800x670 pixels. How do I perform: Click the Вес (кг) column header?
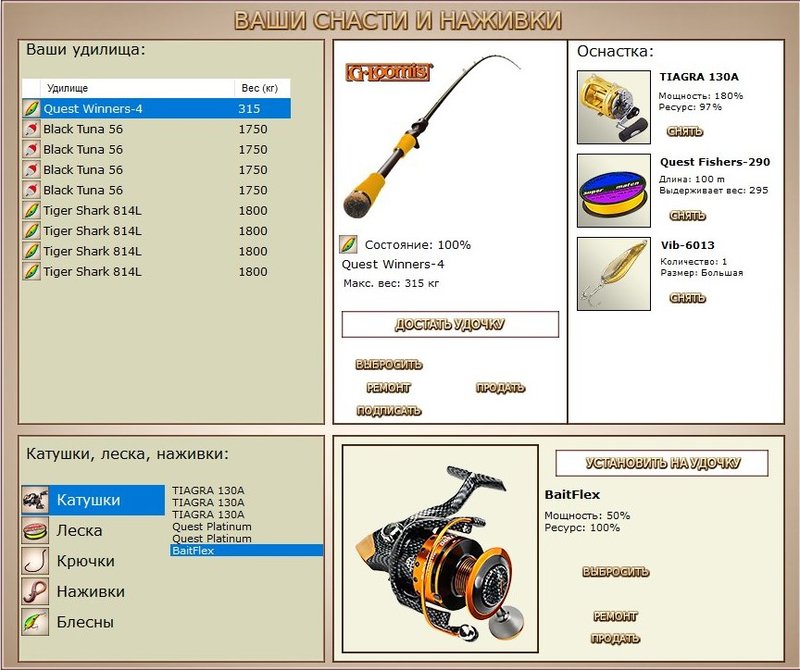pos(262,88)
